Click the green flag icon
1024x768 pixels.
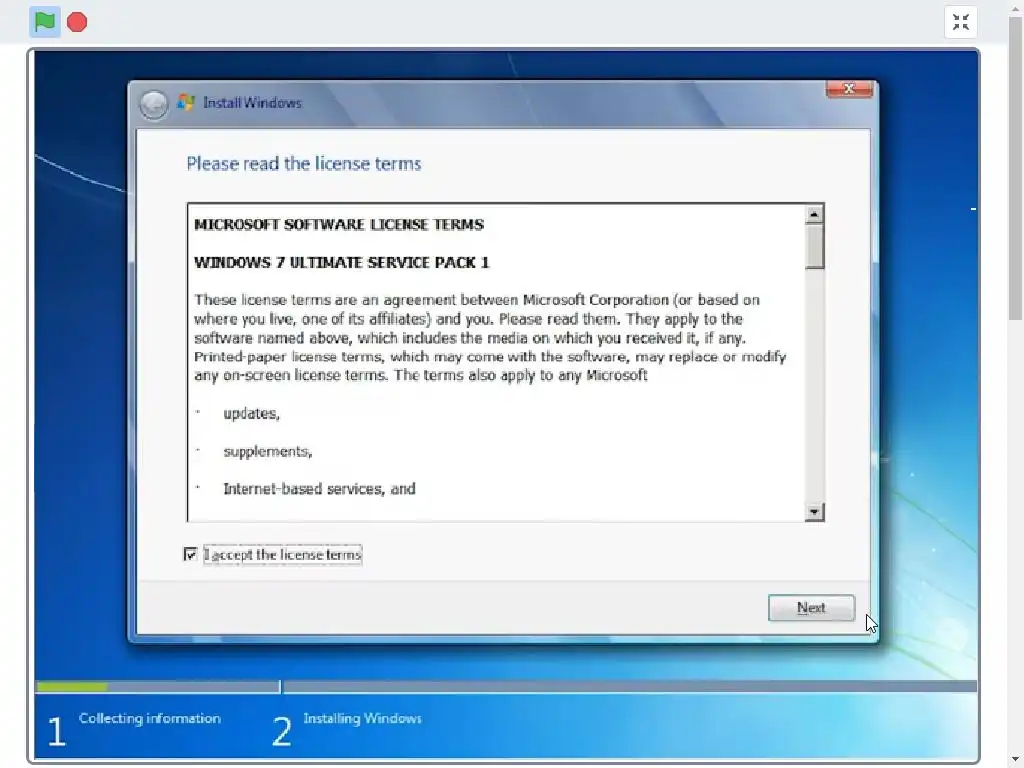44,22
